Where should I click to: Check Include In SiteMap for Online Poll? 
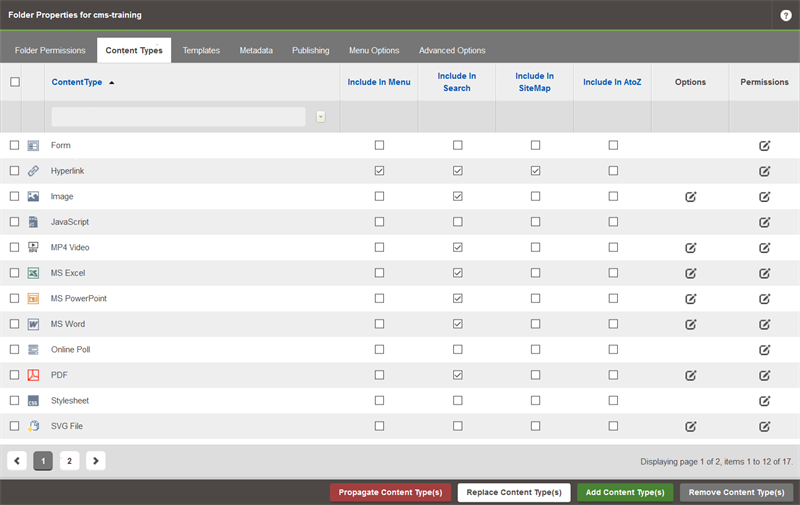click(535, 349)
